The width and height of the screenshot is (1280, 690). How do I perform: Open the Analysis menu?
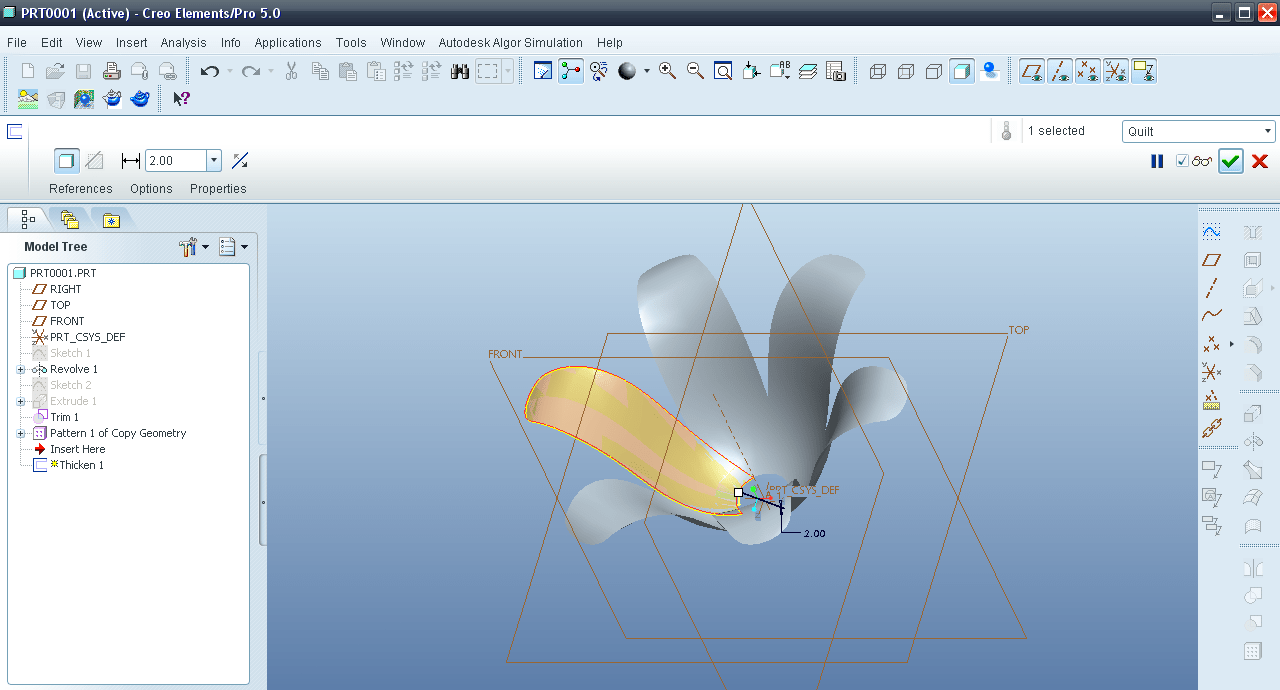[183, 43]
